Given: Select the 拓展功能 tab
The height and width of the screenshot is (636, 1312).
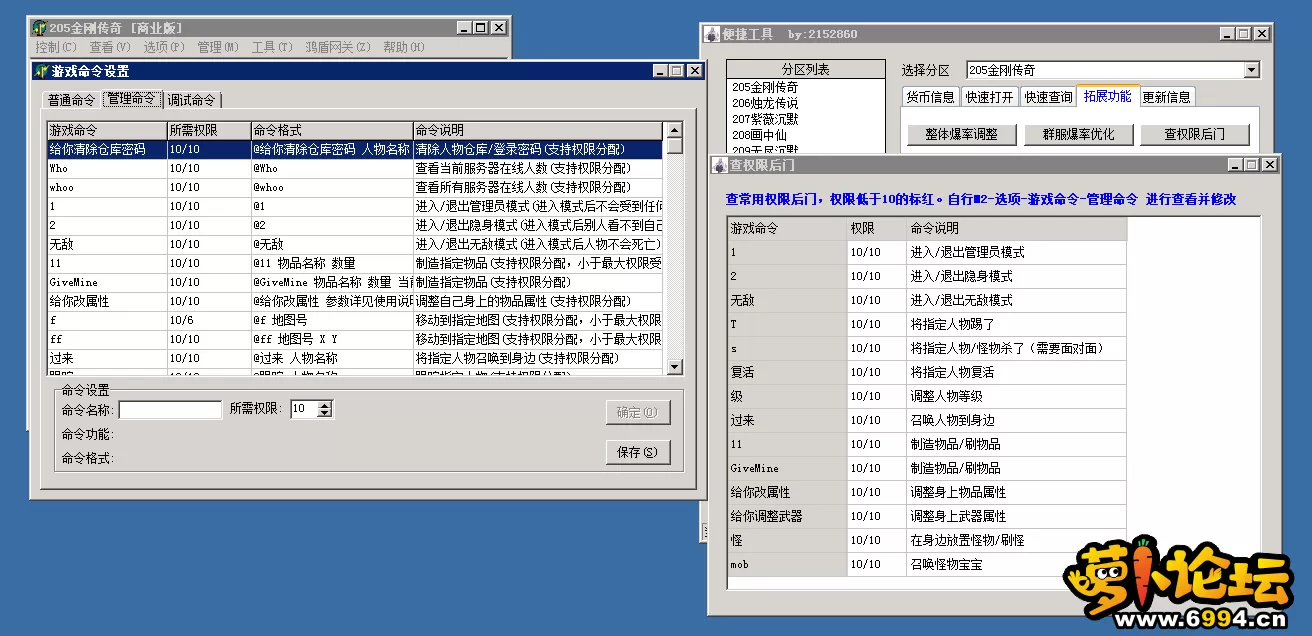Looking at the screenshot, I should [x=1108, y=96].
